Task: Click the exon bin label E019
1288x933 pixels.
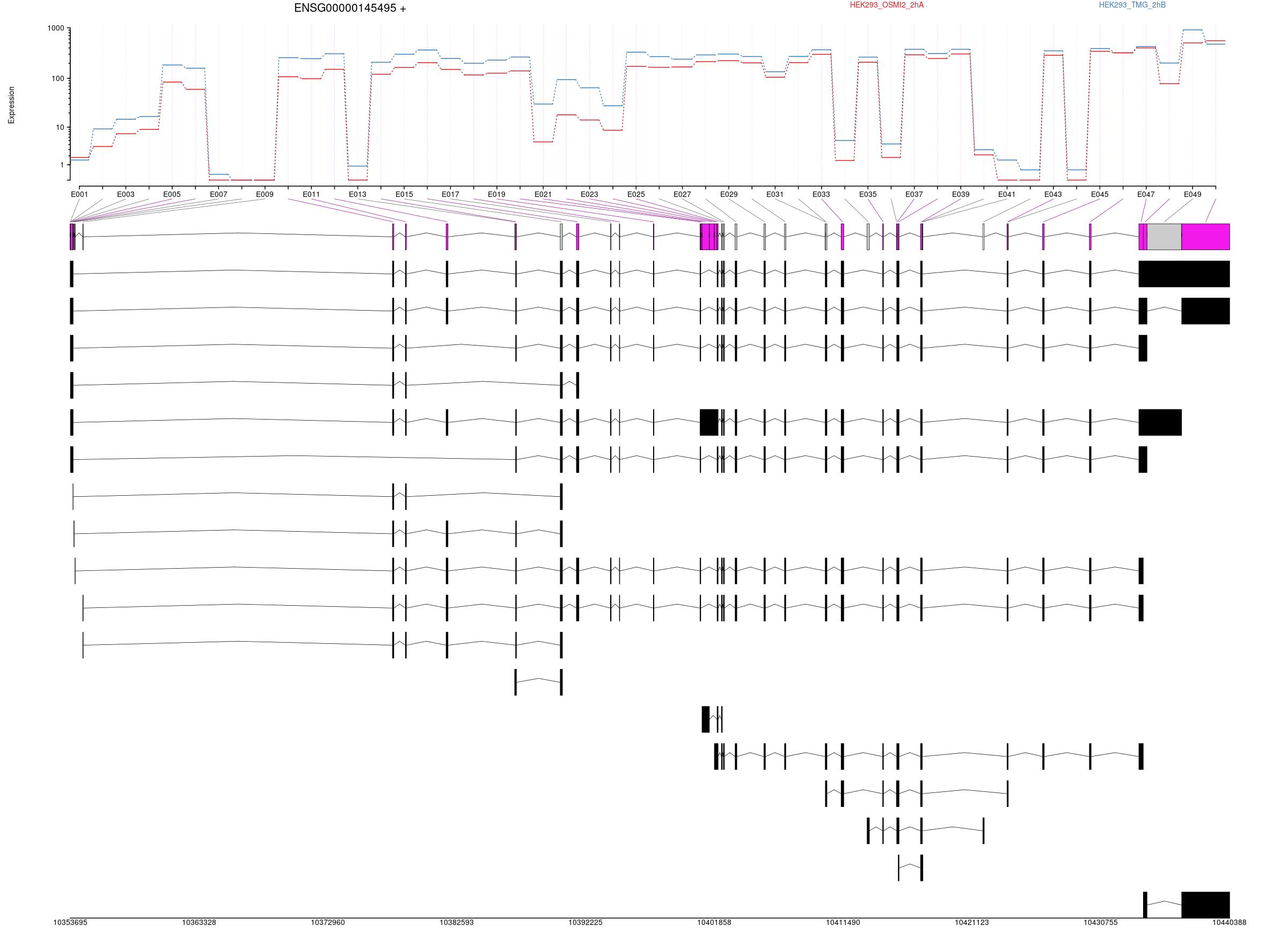Action: 496,194
